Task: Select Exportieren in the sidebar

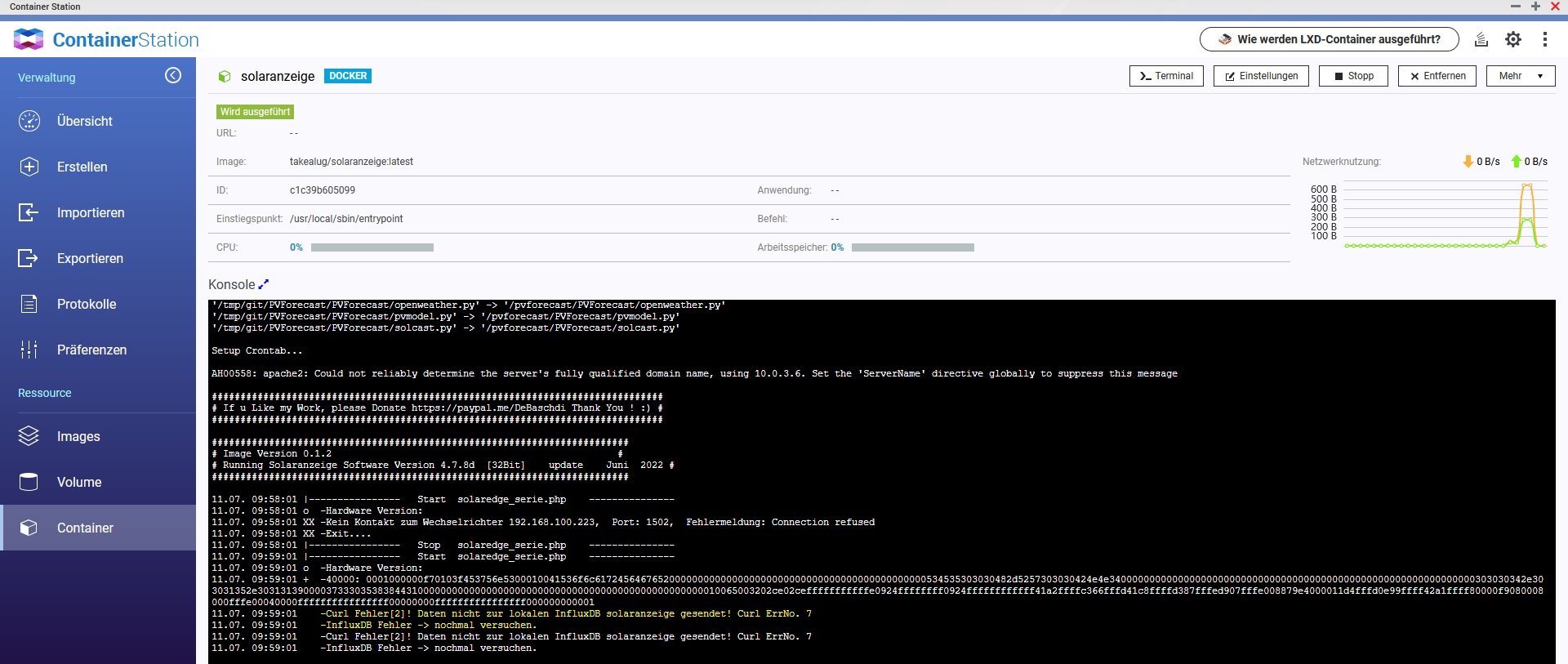Action: 90,258
